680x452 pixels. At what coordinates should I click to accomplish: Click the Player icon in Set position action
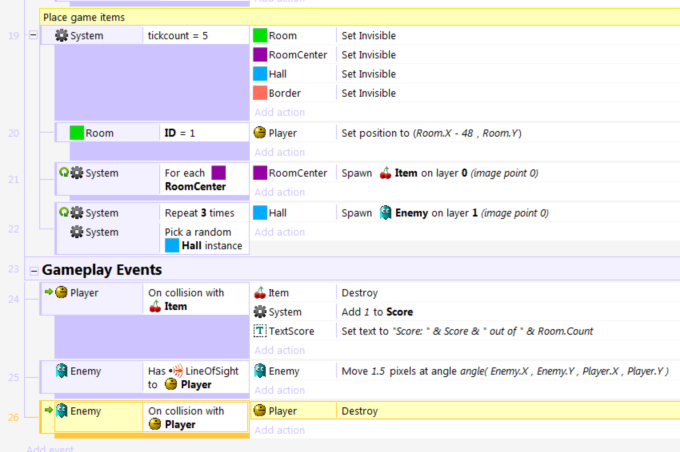pos(260,132)
